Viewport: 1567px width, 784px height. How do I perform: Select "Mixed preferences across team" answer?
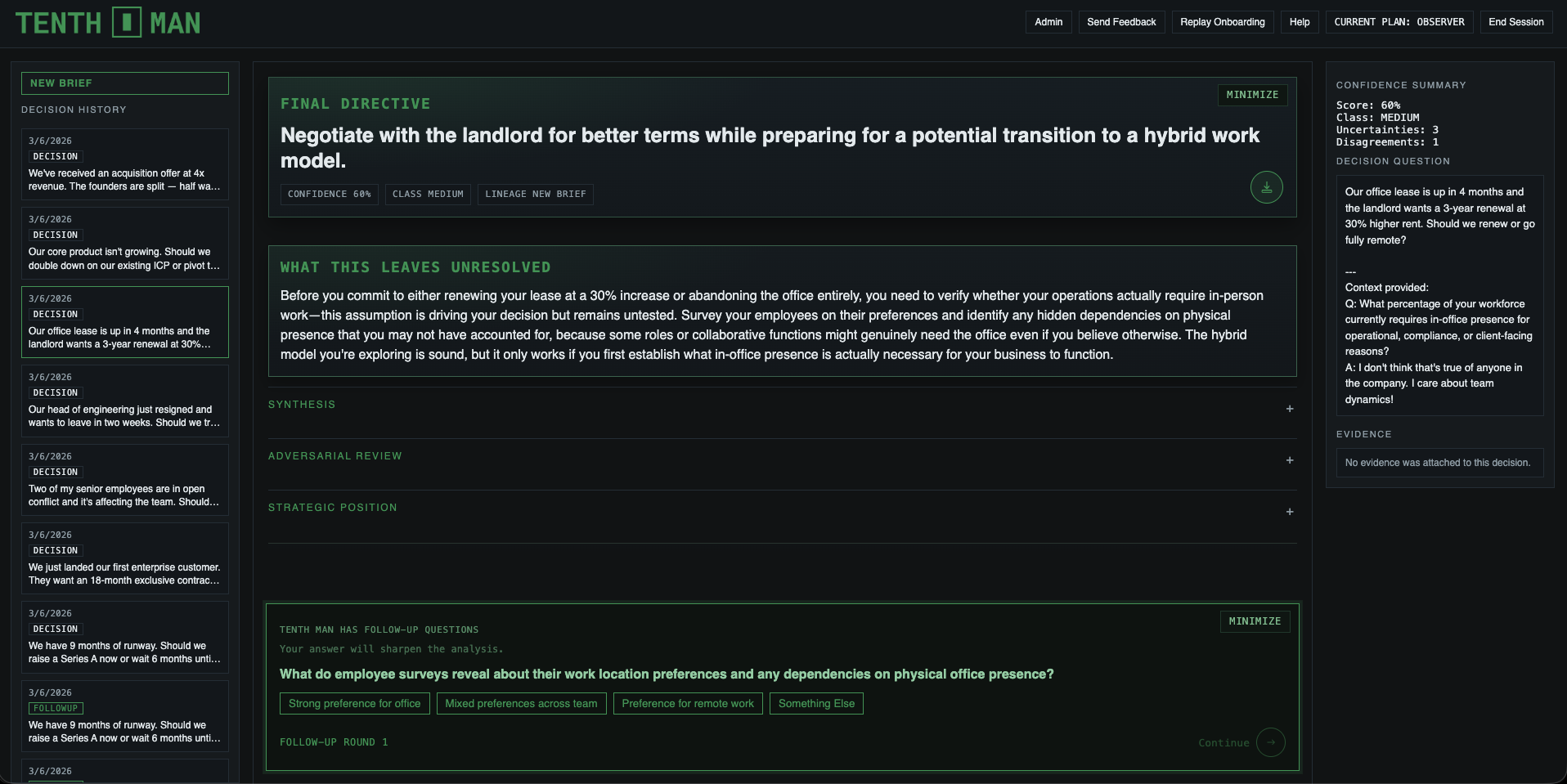click(x=521, y=703)
